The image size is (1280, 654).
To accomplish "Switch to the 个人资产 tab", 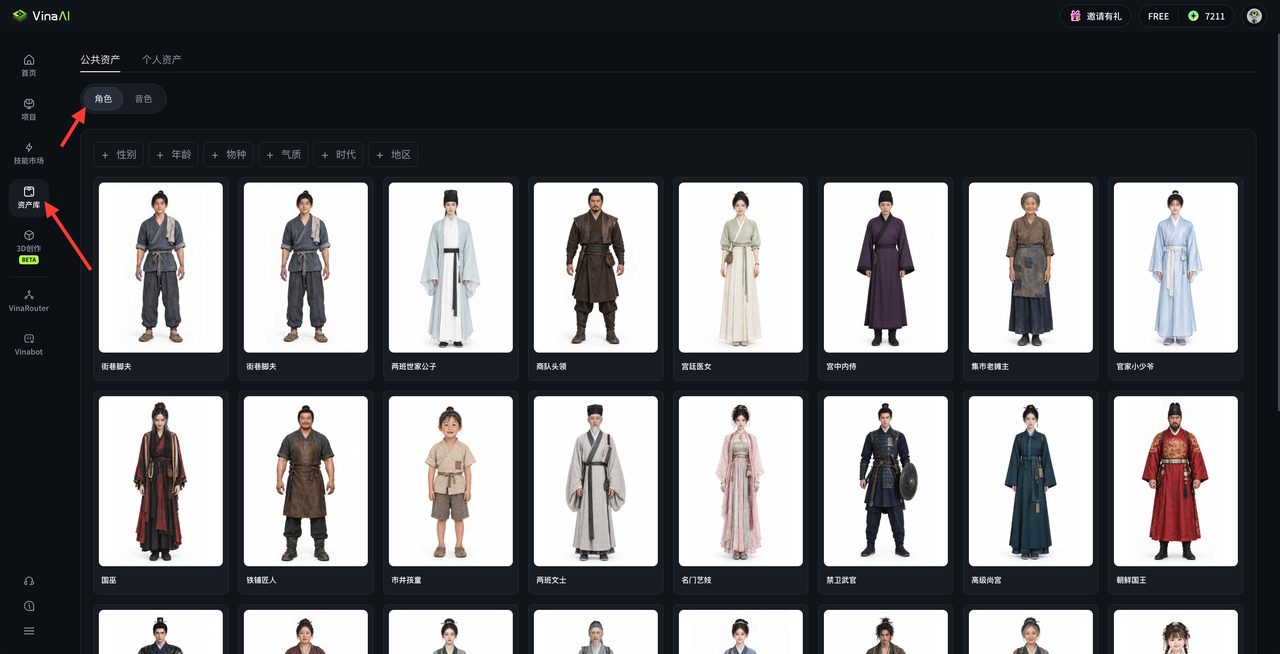I will click(162, 60).
